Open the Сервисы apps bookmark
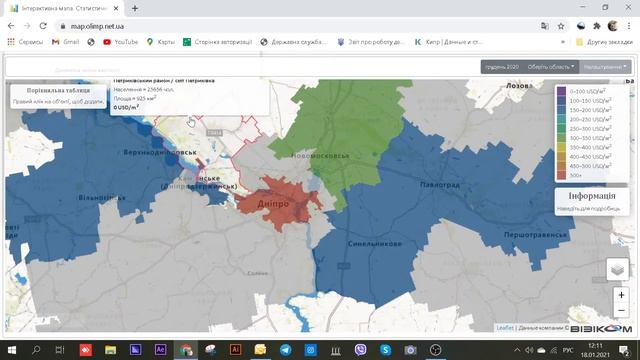 pyautogui.click(x=25, y=42)
